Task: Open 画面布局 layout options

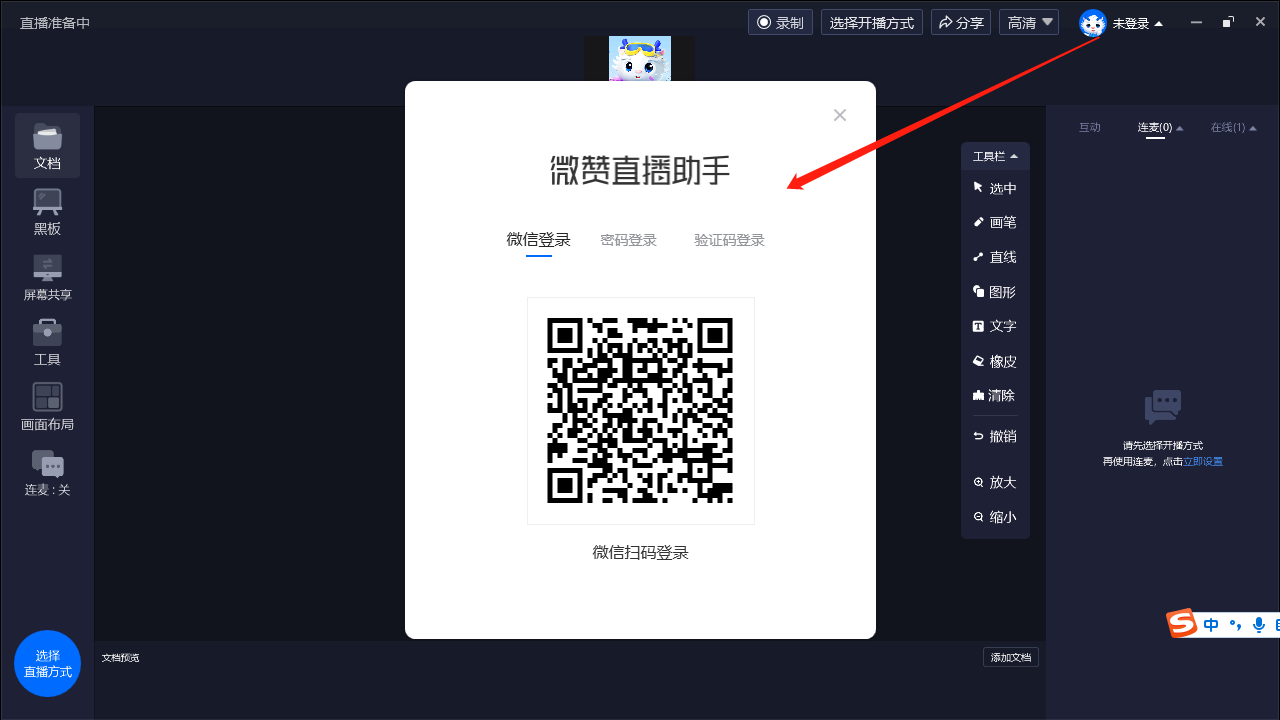Action: click(x=47, y=408)
